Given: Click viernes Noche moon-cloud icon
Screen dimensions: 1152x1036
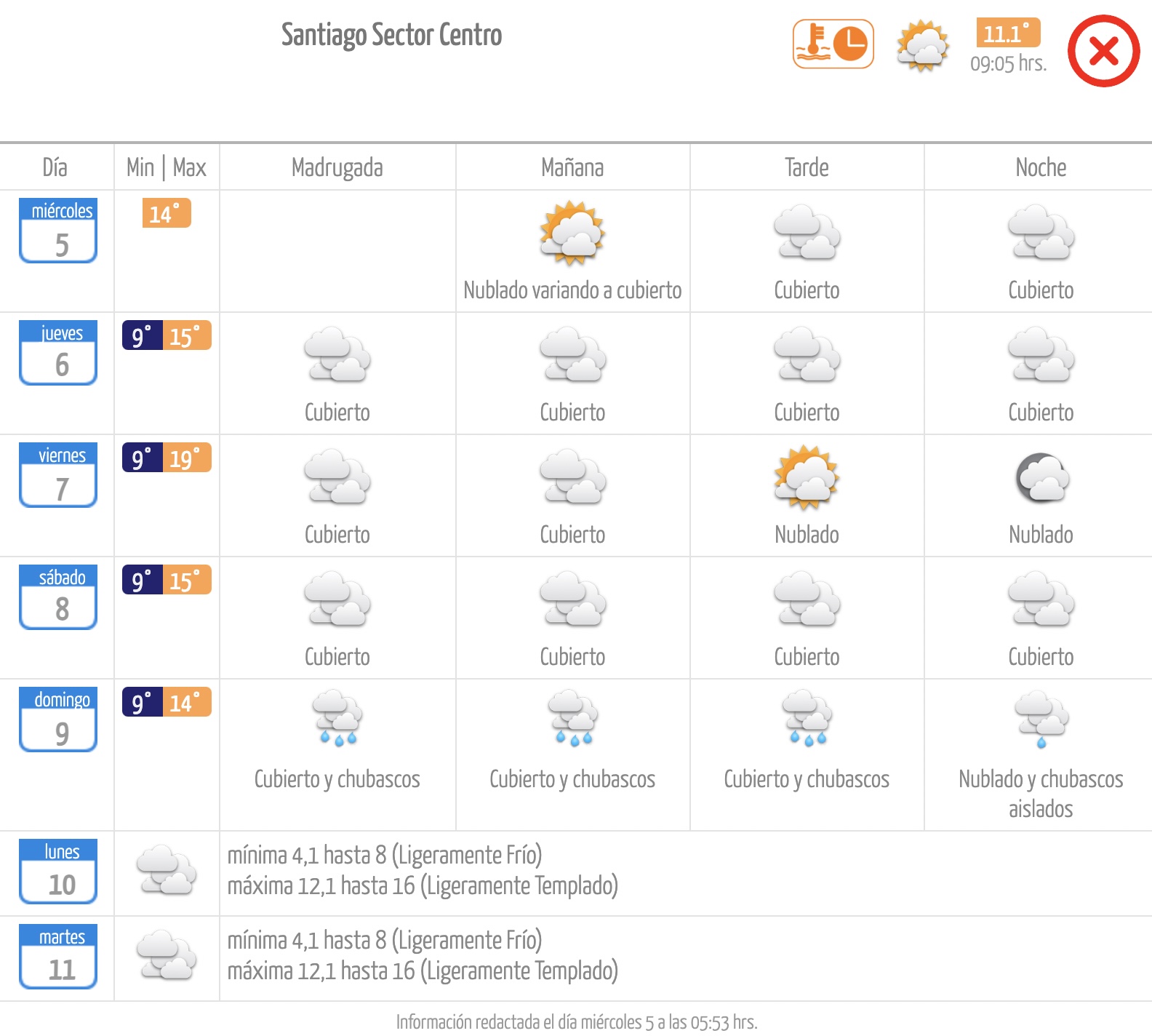Looking at the screenshot, I should coord(1042,477).
